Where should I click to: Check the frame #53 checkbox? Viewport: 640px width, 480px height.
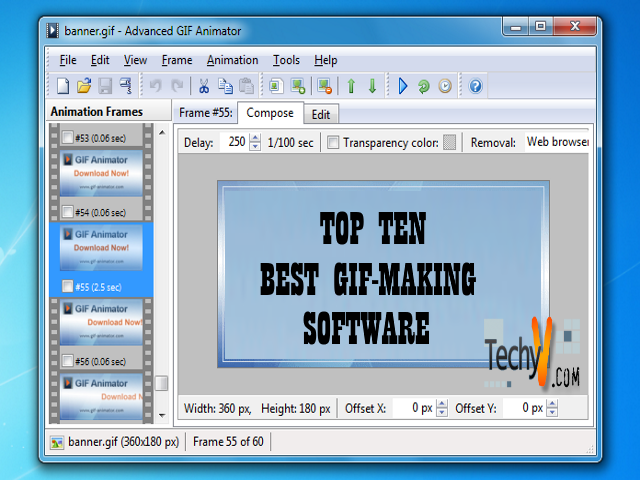coord(67,138)
